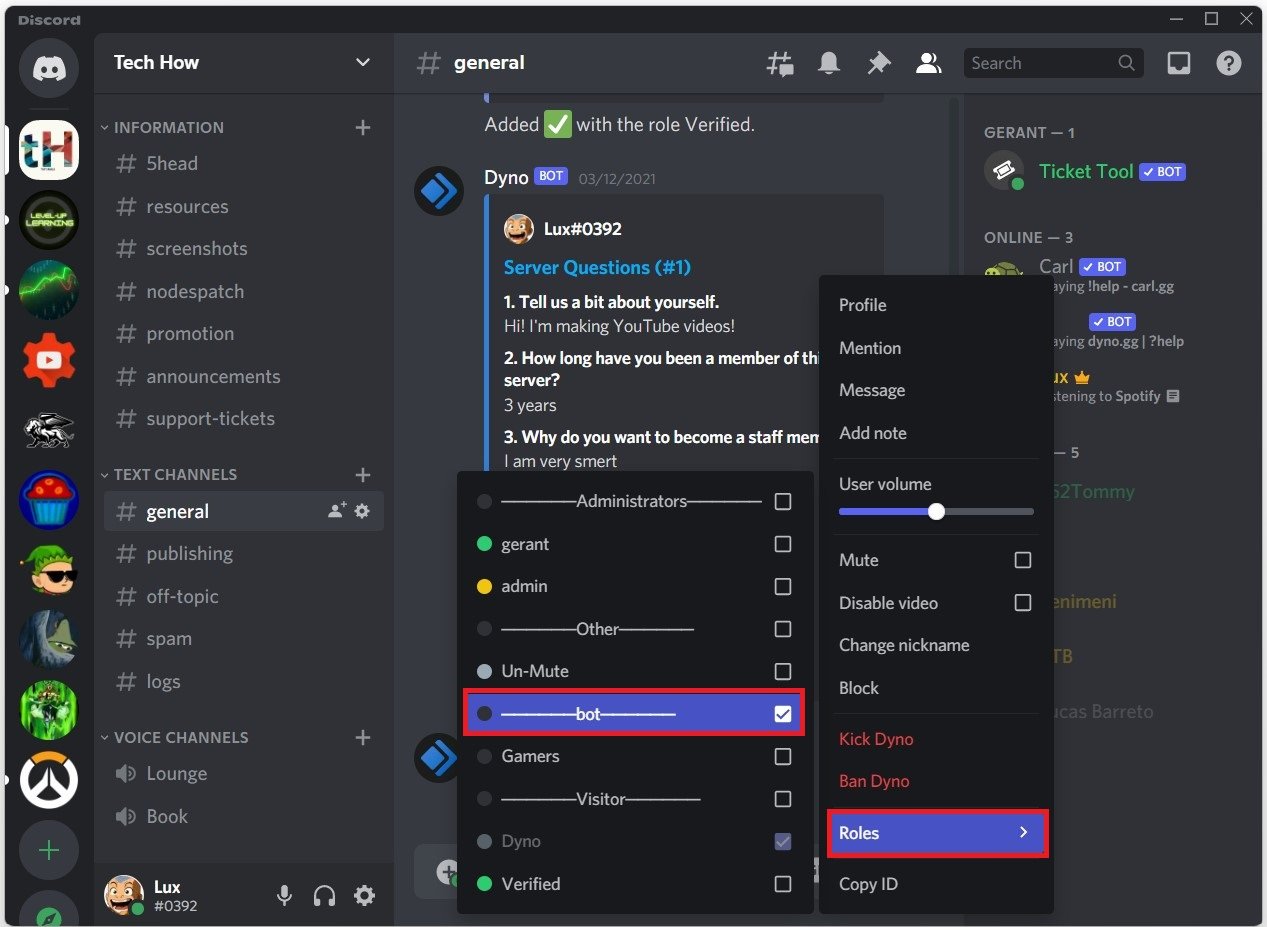Enable the Mute checkbox for Dyno
Image resolution: width=1267 pixels, height=927 pixels.
coord(1022,560)
